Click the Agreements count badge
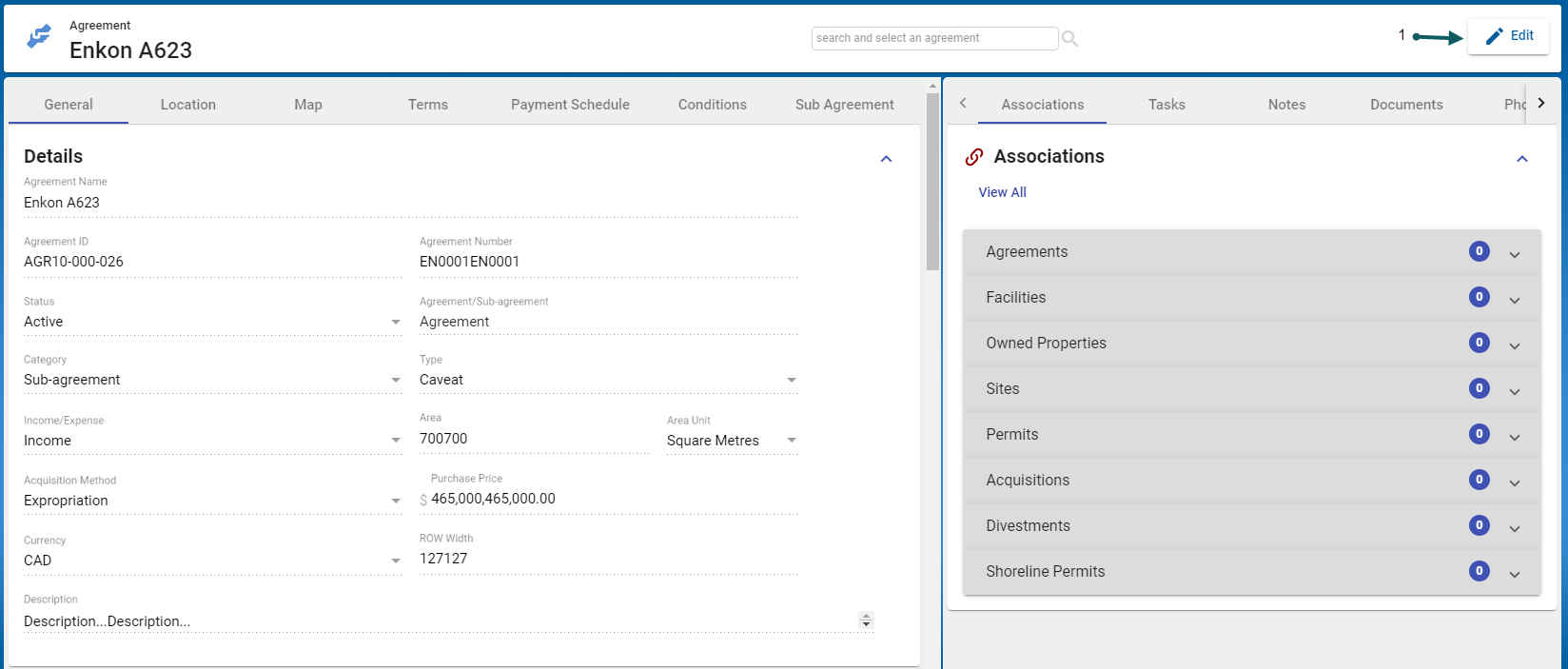 click(x=1479, y=251)
